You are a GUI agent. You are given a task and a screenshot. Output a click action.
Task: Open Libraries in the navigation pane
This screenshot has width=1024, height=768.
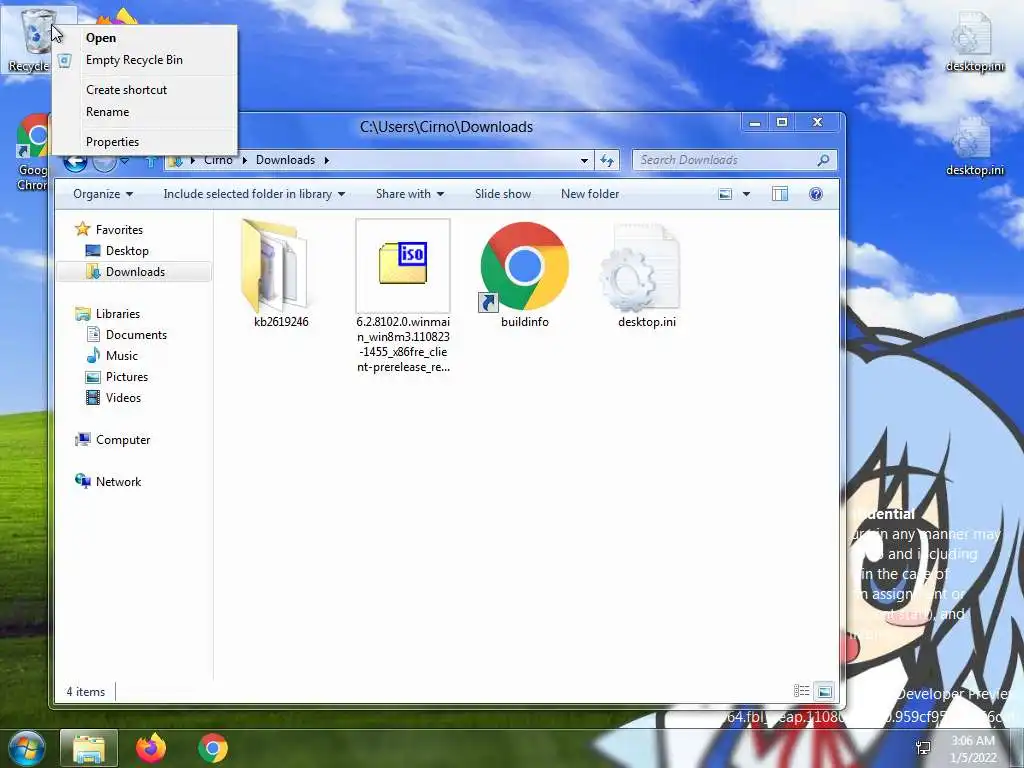[118, 314]
